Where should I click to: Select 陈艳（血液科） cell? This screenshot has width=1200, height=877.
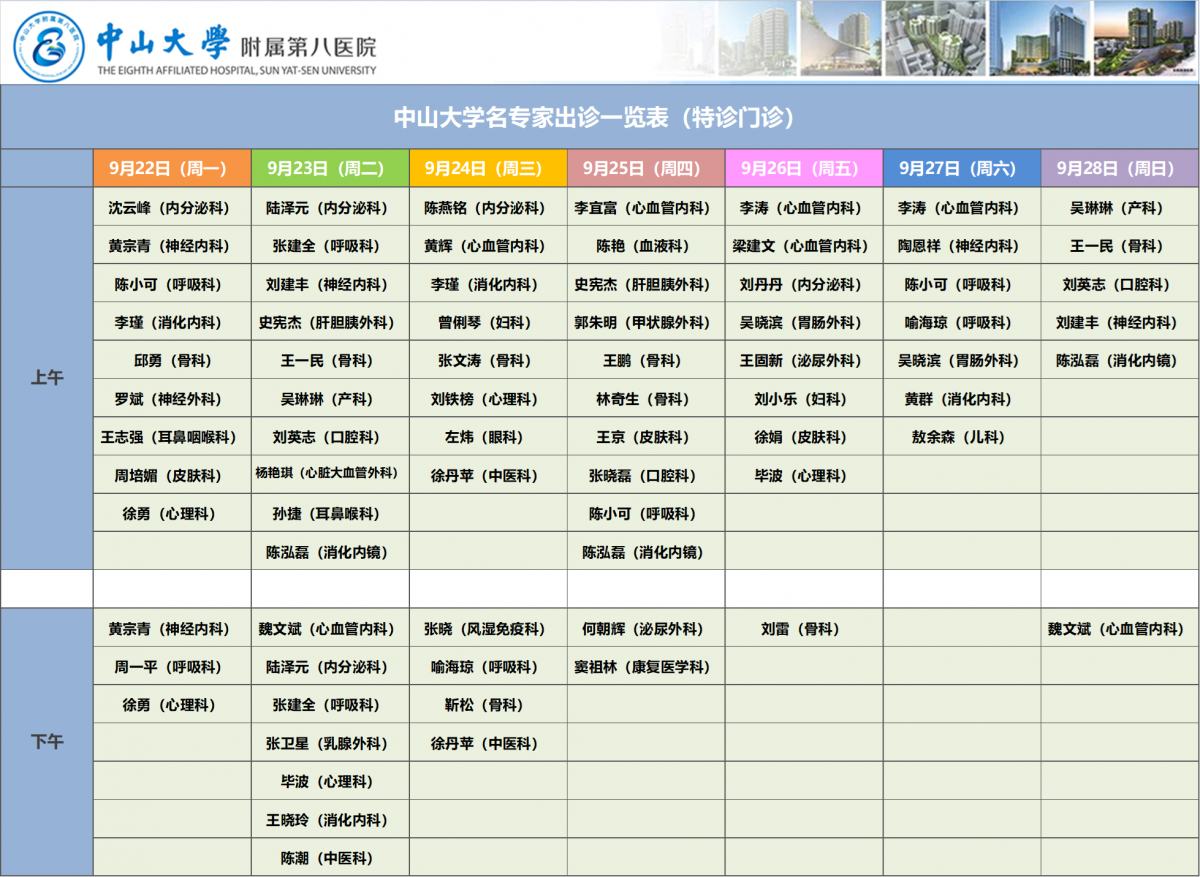pos(646,246)
